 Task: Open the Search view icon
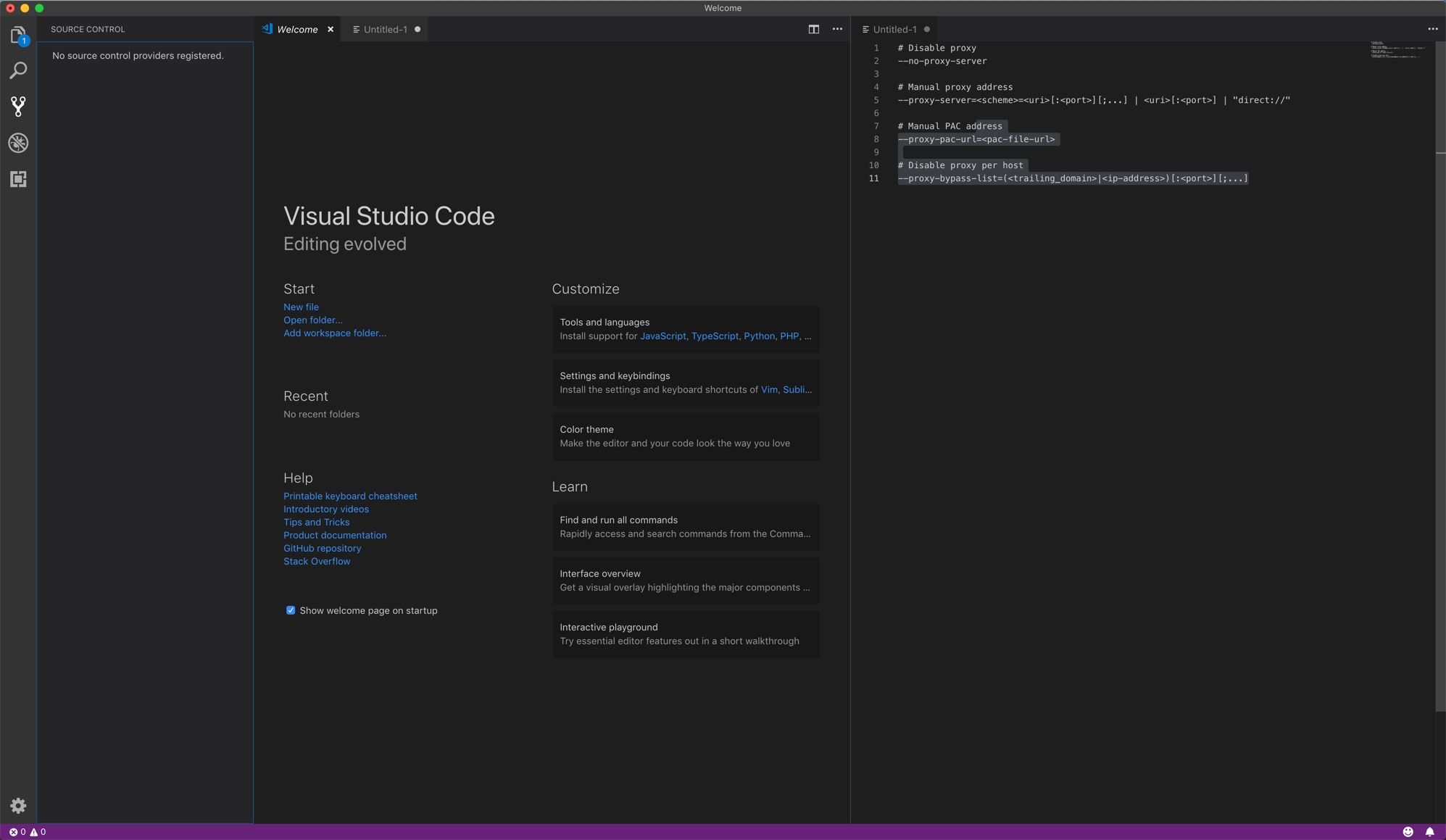point(18,70)
